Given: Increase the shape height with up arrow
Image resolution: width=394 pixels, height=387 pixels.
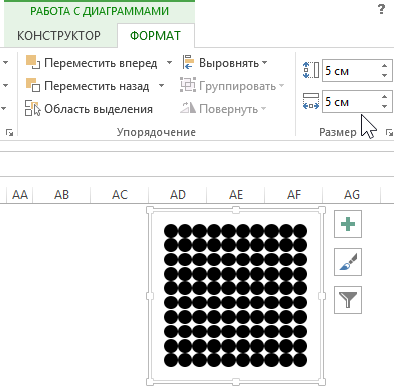Looking at the screenshot, I should 385,66.
